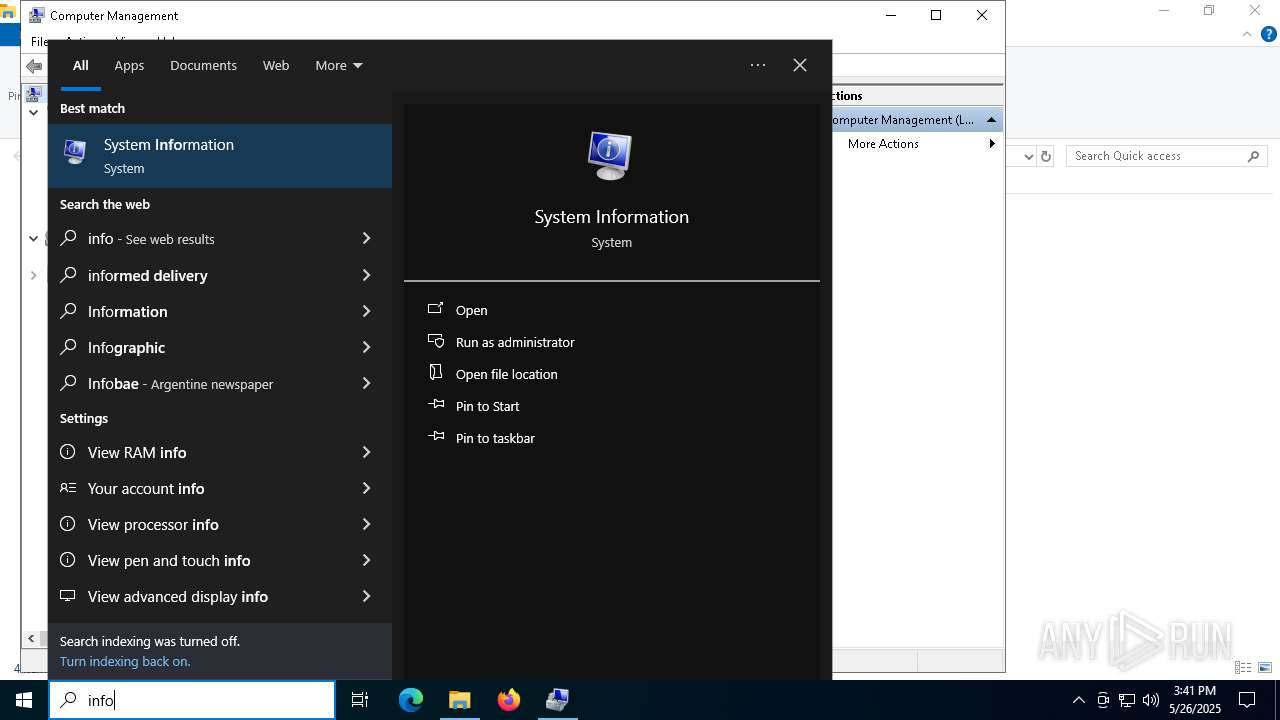The width and height of the screenshot is (1280, 720).
Task: Select 'Infographic' web suggestion
Action: pyautogui.click(x=126, y=347)
